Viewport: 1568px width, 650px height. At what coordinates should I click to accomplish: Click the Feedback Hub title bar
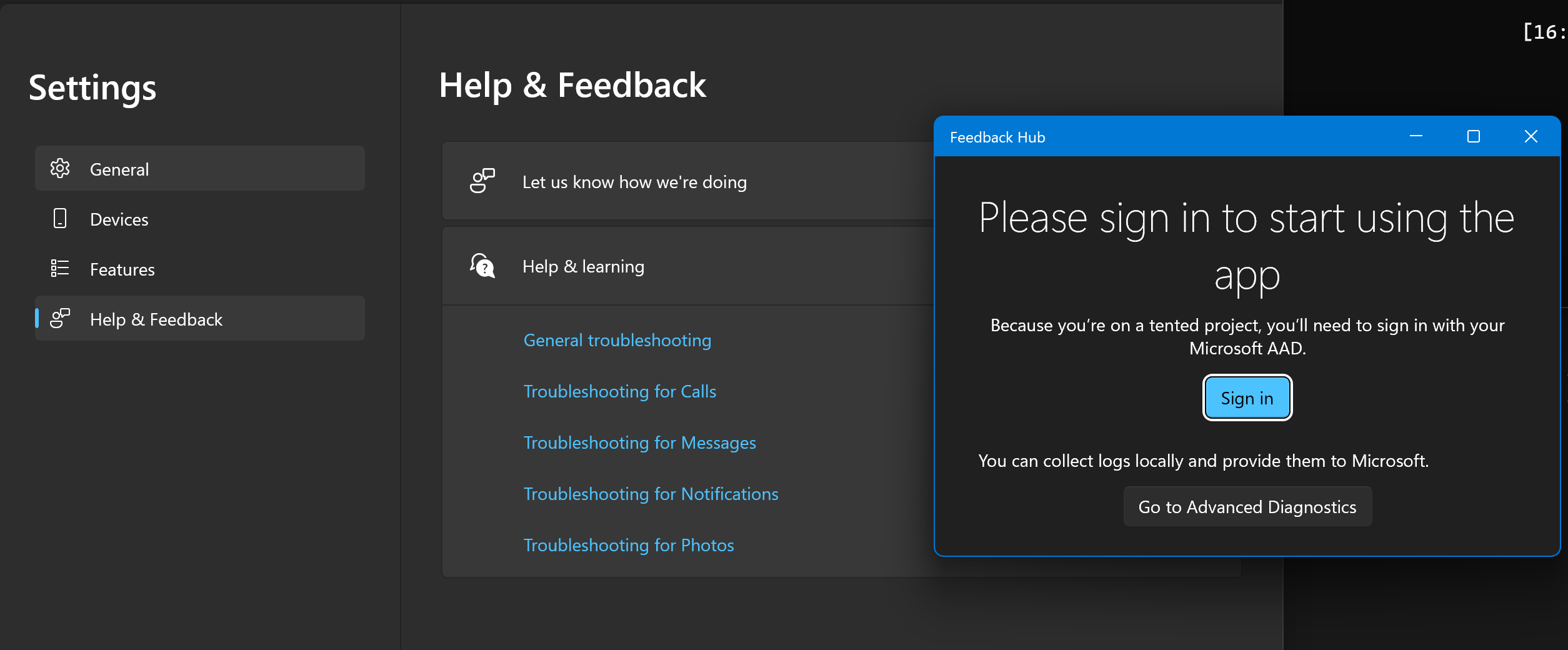1125,137
